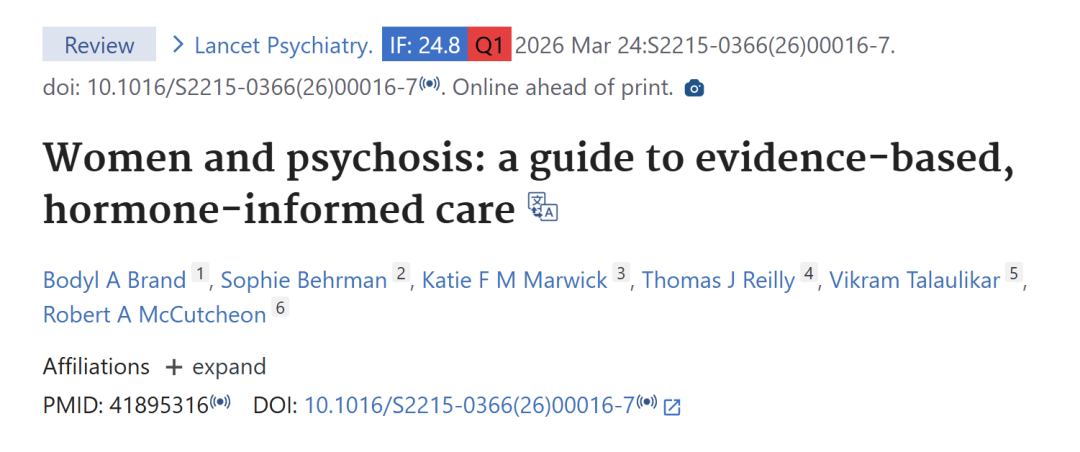Expand the Affiliations section

click(216, 367)
